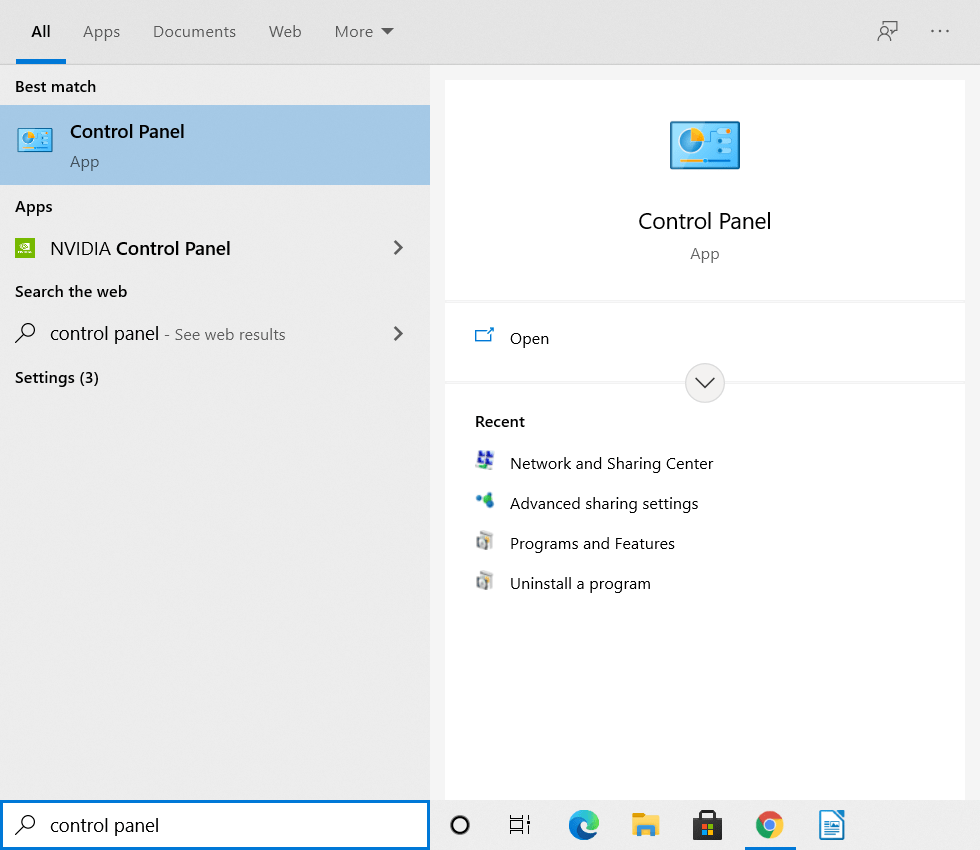Image resolution: width=980 pixels, height=850 pixels.
Task: Click the green NVIDIA icon
Action: coord(25,248)
